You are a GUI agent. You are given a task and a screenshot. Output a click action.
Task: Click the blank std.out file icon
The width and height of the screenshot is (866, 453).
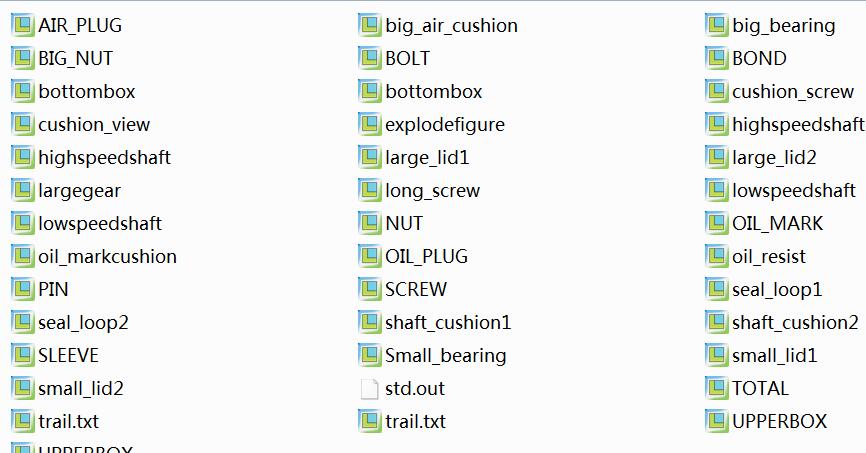coord(369,389)
